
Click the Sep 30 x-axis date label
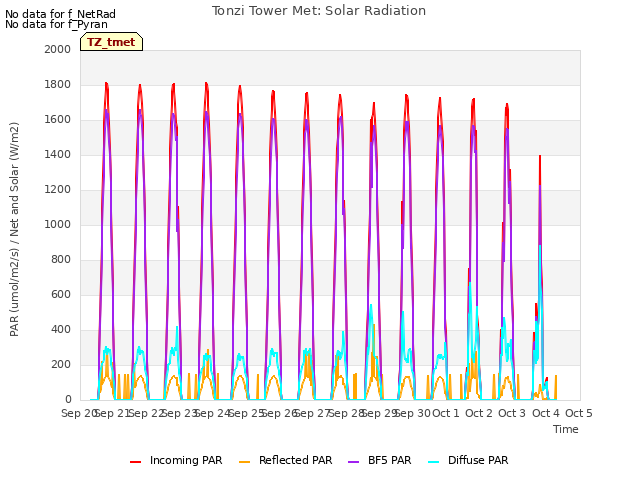point(413,413)
